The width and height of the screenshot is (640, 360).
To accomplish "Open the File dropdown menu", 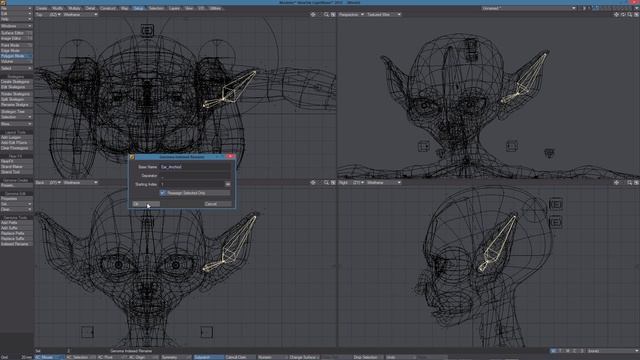I will (16, 8).
